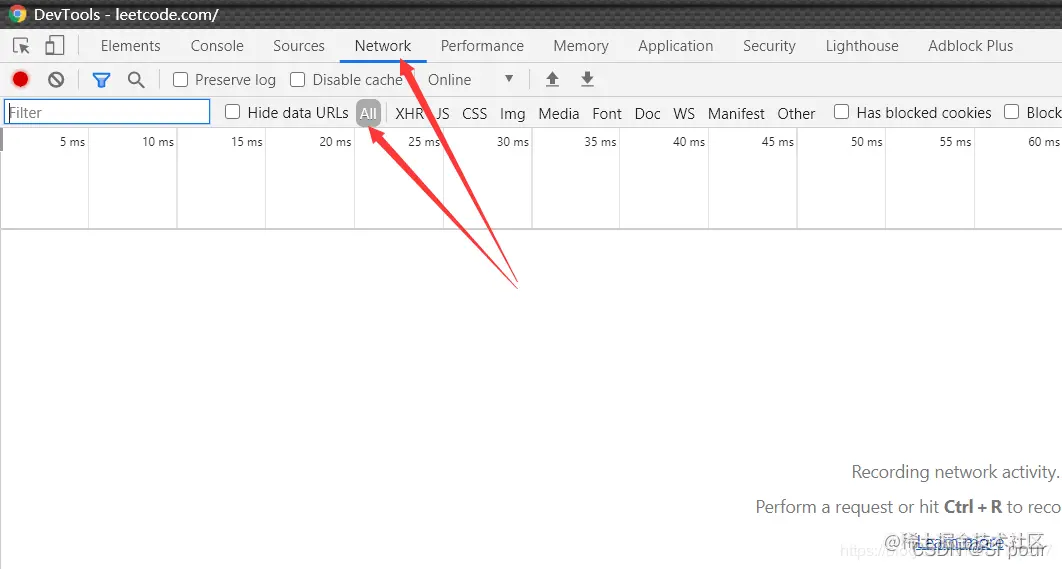Open the Adblock Plus tab

[x=971, y=45]
